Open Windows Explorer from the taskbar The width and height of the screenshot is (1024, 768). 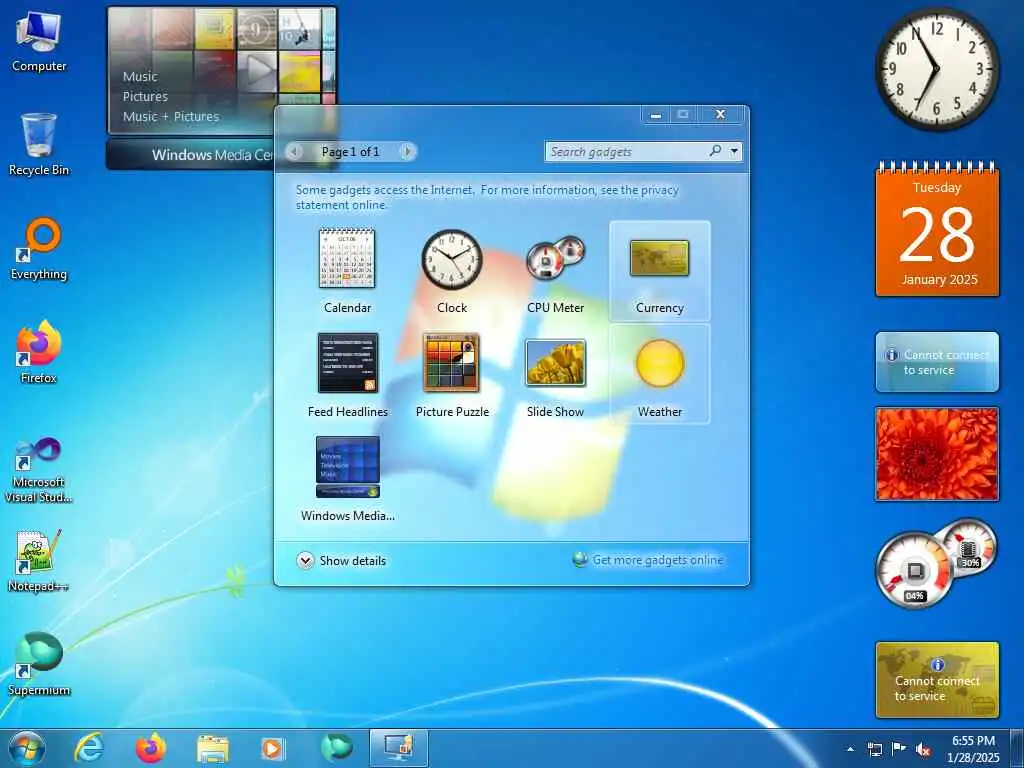point(212,748)
